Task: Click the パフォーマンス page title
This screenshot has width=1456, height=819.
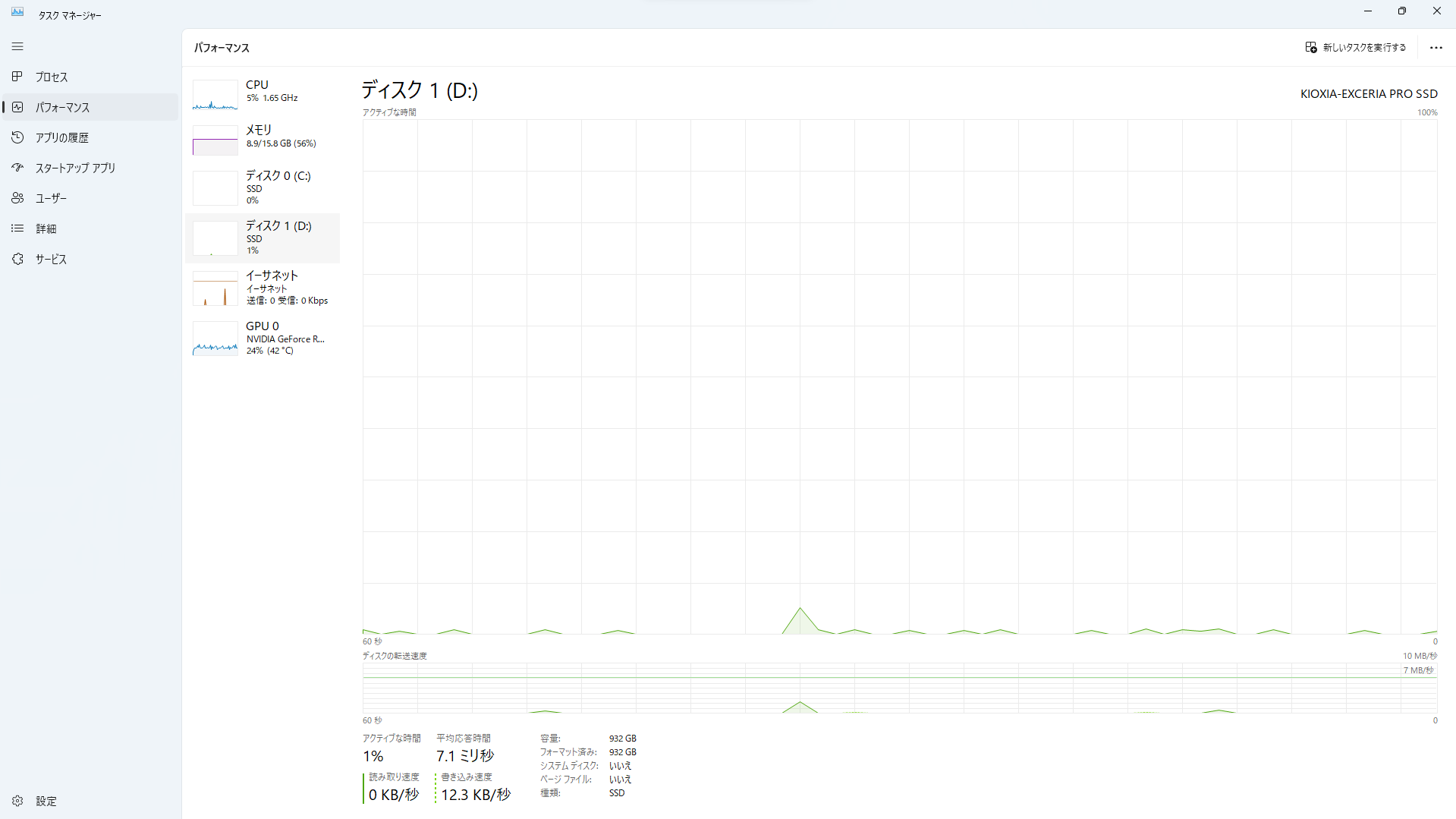Action: pos(222,48)
